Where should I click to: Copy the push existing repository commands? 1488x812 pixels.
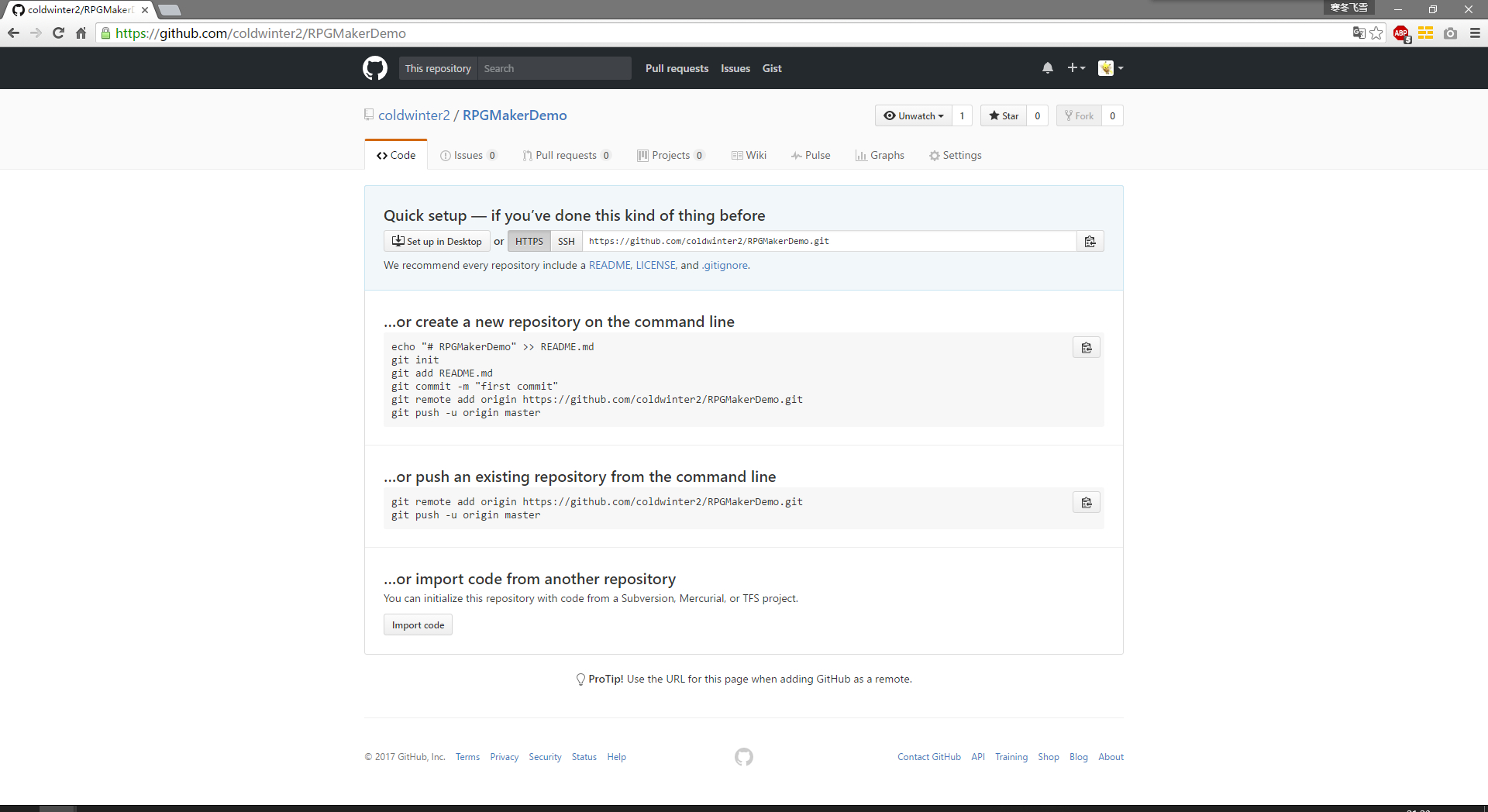(1087, 503)
